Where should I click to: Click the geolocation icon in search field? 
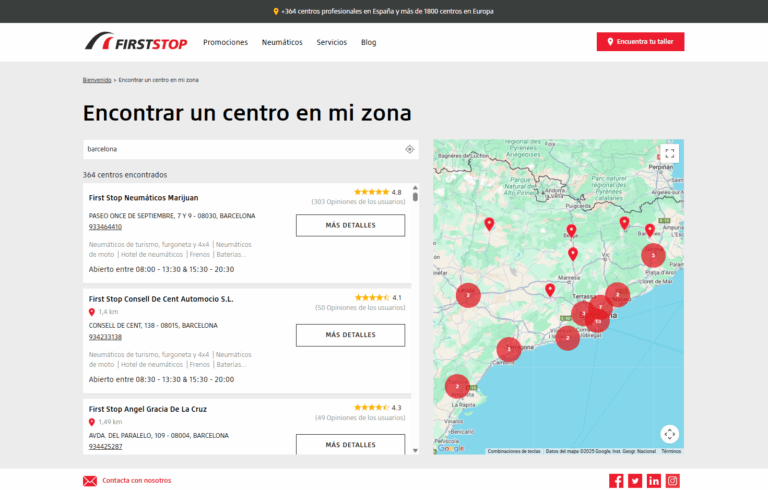tap(410, 149)
